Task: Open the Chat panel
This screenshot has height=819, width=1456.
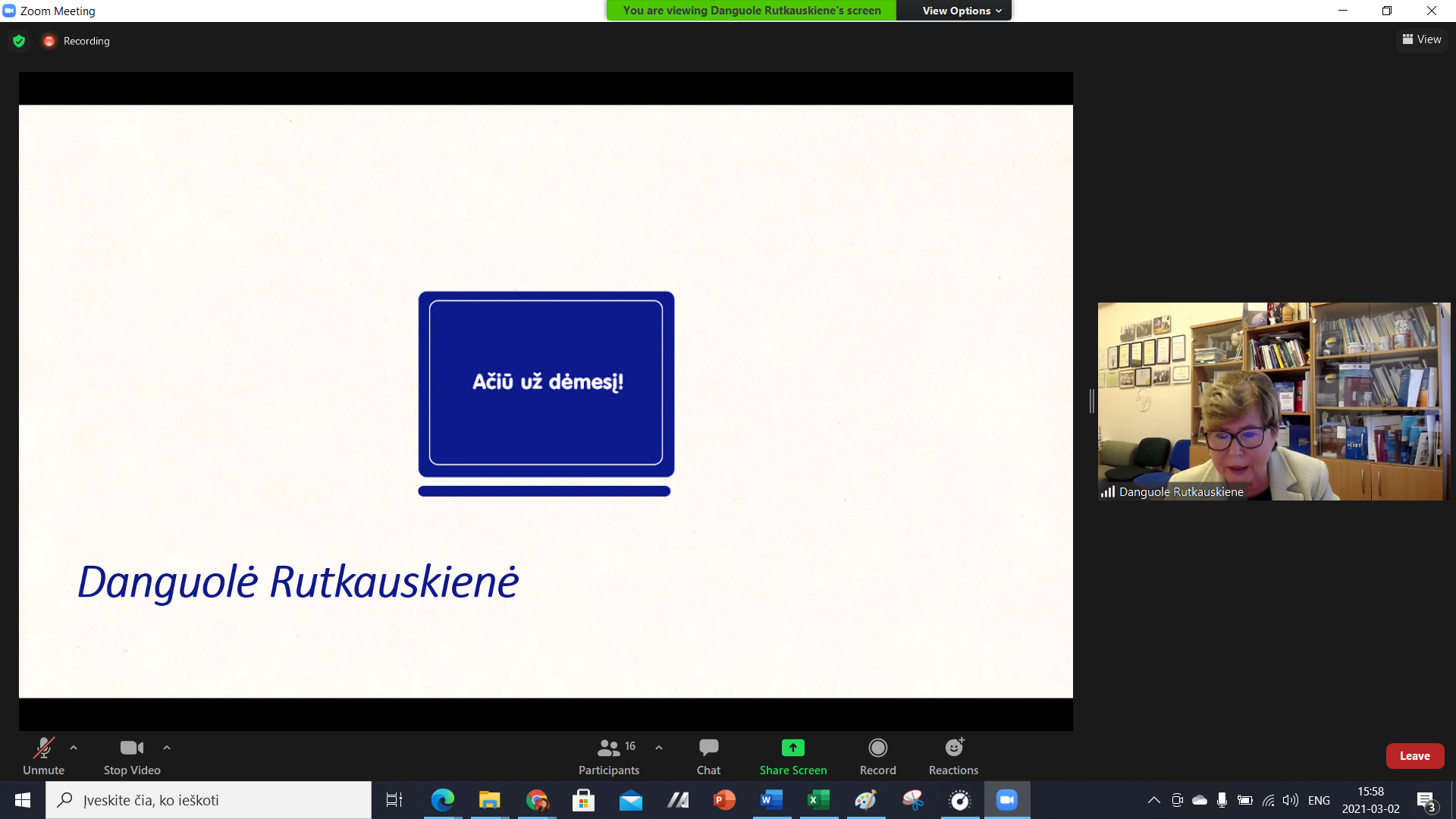Action: pyautogui.click(x=708, y=756)
